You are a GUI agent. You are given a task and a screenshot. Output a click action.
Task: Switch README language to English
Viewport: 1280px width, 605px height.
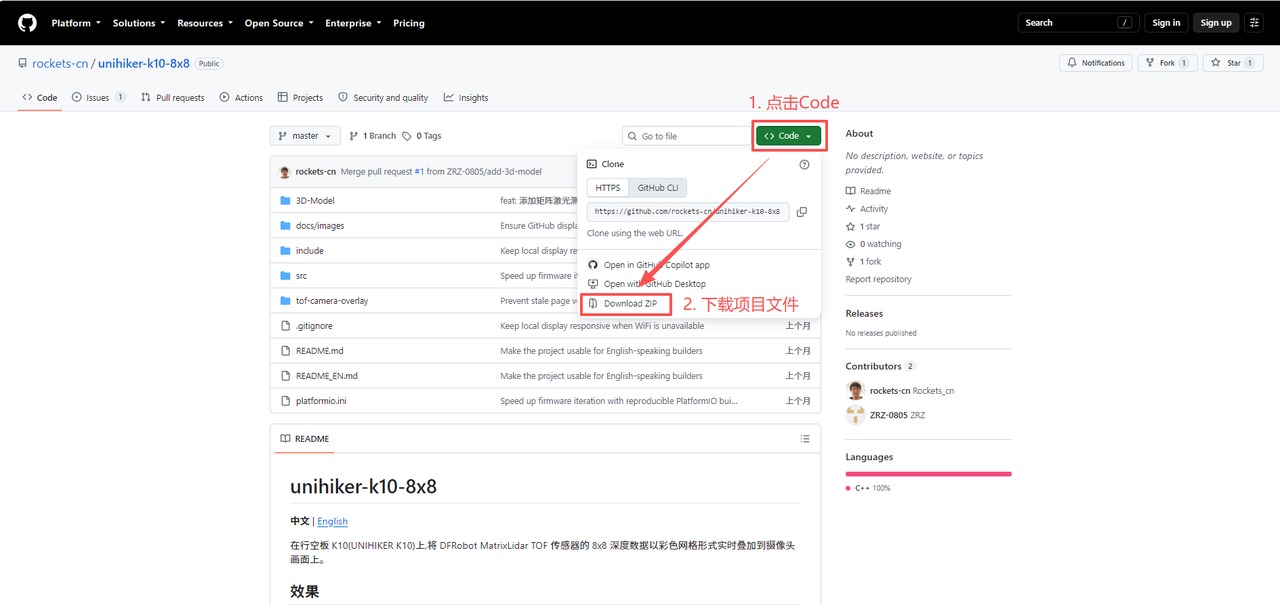point(333,521)
